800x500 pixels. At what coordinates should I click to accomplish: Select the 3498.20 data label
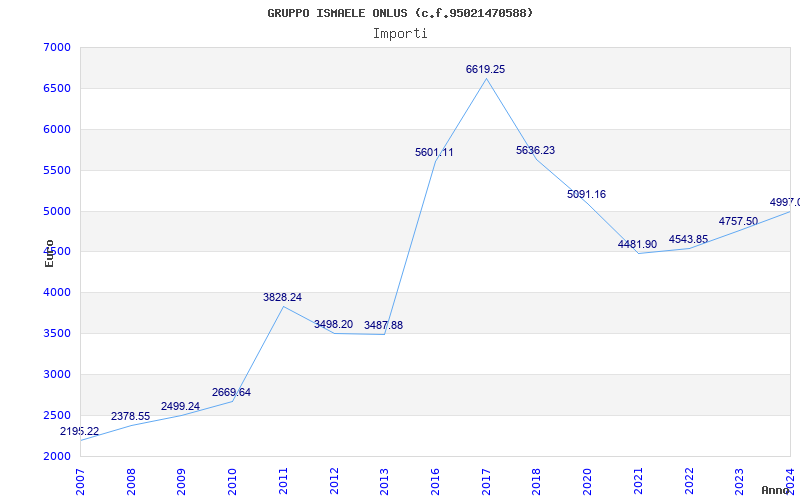(x=333, y=324)
